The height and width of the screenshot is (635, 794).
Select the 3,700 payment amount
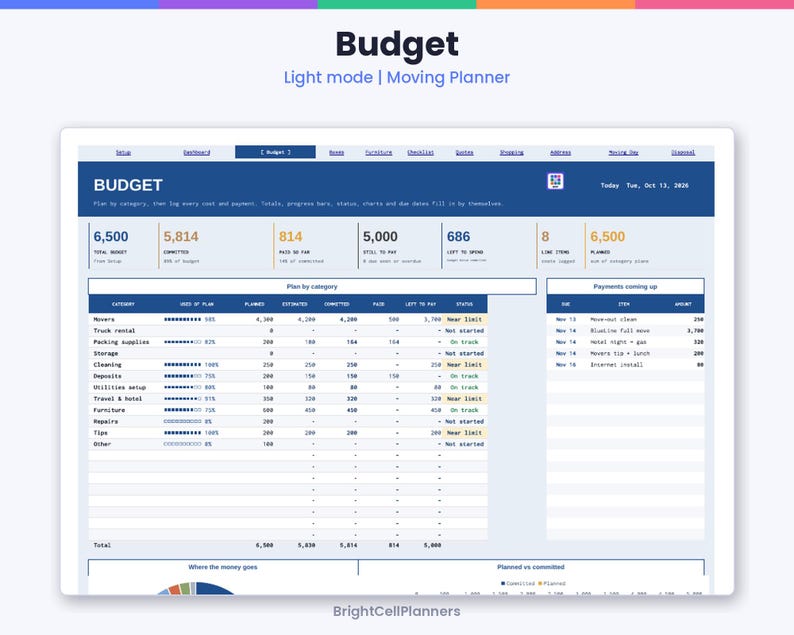[x=695, y=331]
